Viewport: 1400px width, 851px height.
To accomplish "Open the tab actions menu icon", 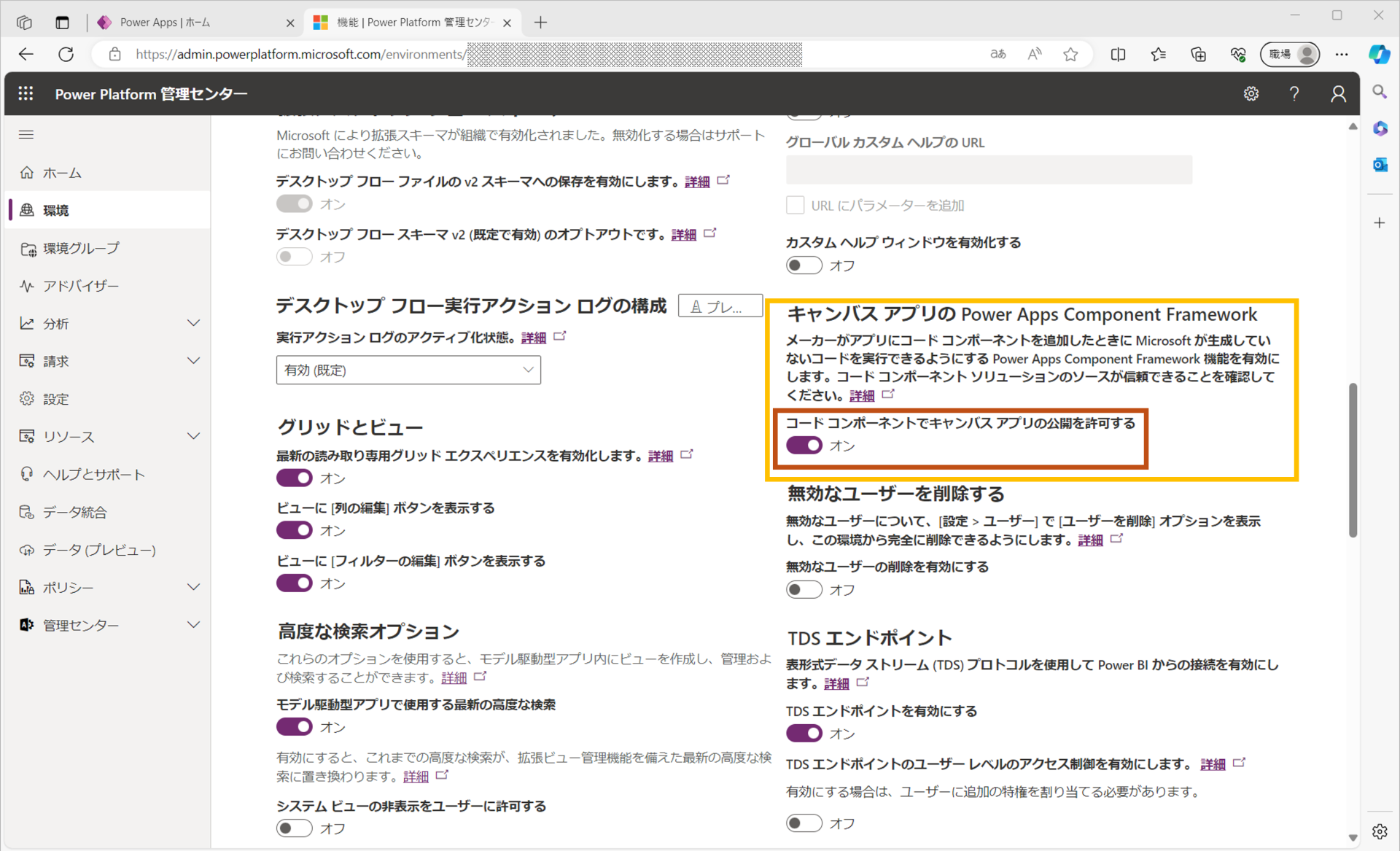I will click(63, 23).
